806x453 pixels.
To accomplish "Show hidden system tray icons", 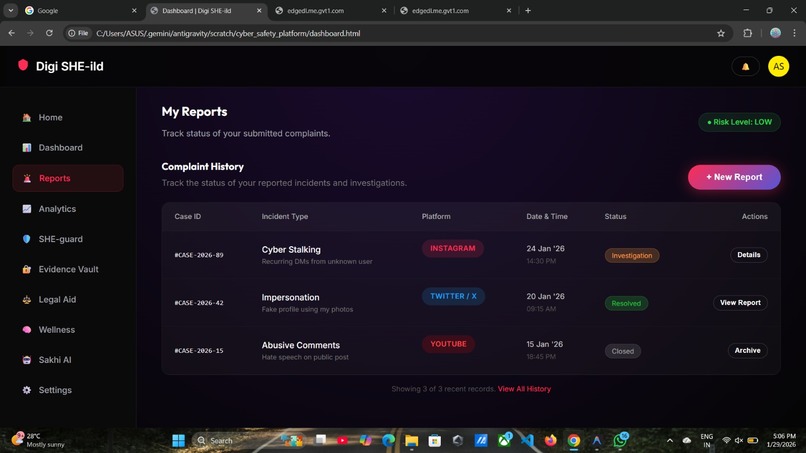I will 670,441.
